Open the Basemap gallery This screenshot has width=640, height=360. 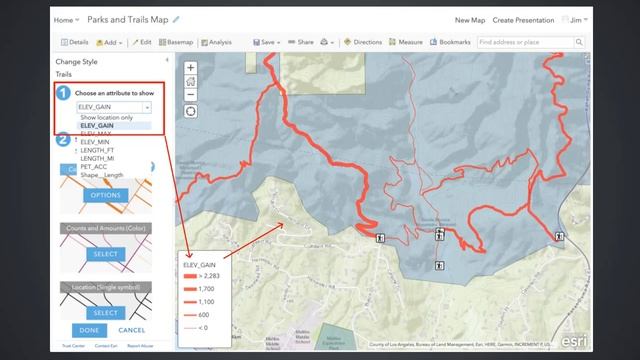coord(176,42)
